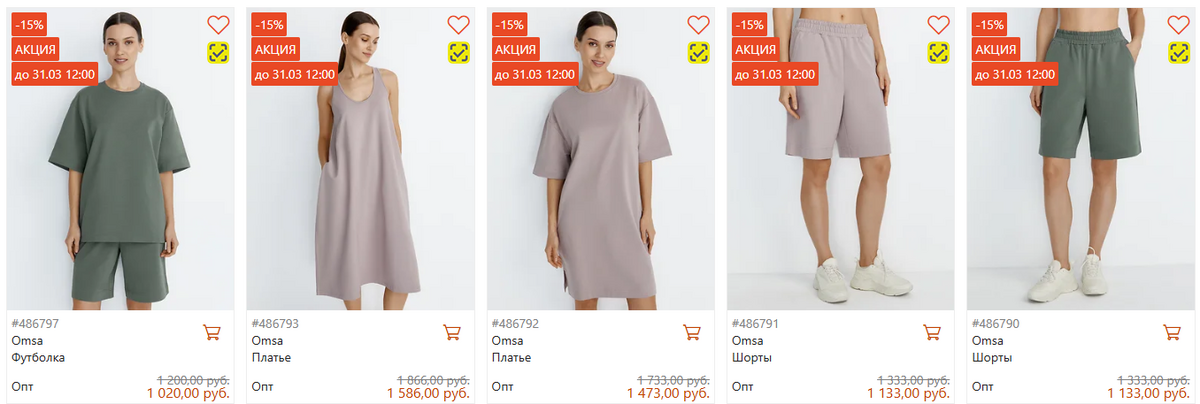Viewport: 1200px width, 404px height.
Task: Click АКЦИЯ promo label on green T-shirt
Action: pos(35,50)
